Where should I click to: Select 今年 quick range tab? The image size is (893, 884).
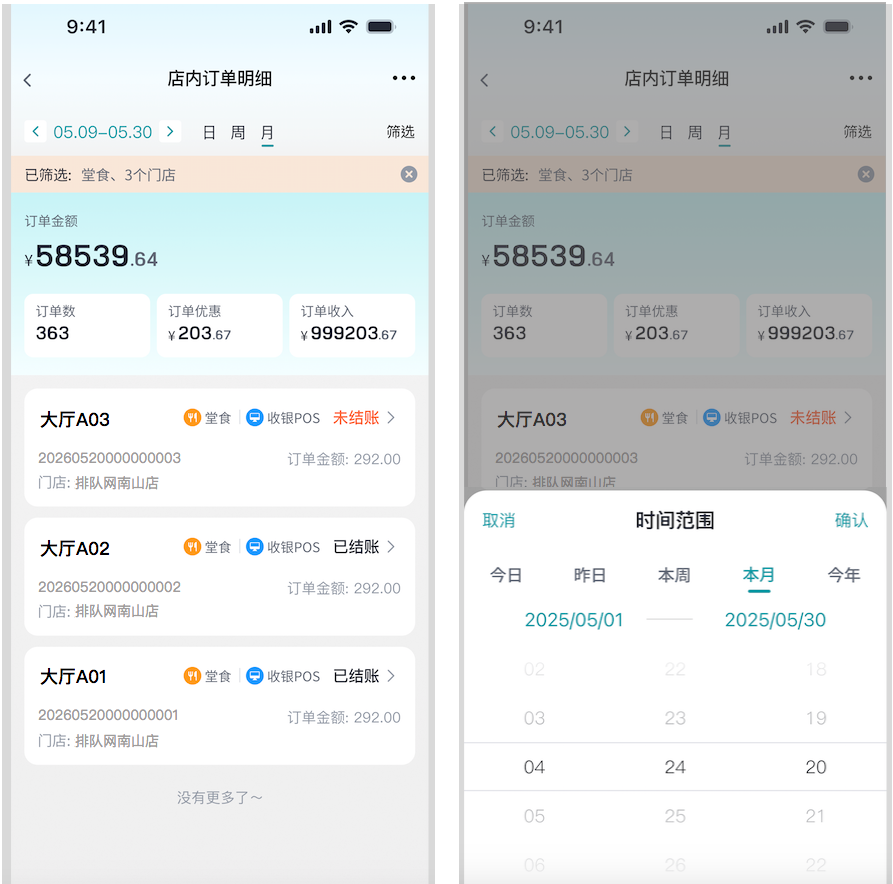click(x=844, y=575)
